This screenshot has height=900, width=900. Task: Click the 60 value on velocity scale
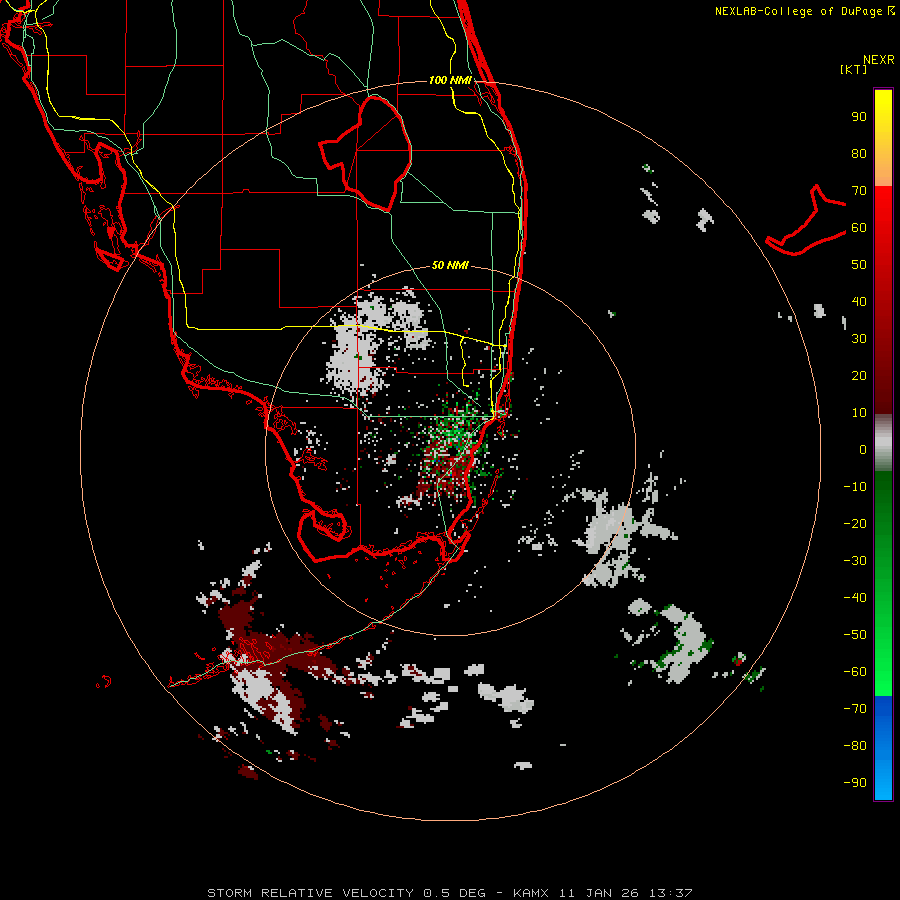click(x=859, y=228)
